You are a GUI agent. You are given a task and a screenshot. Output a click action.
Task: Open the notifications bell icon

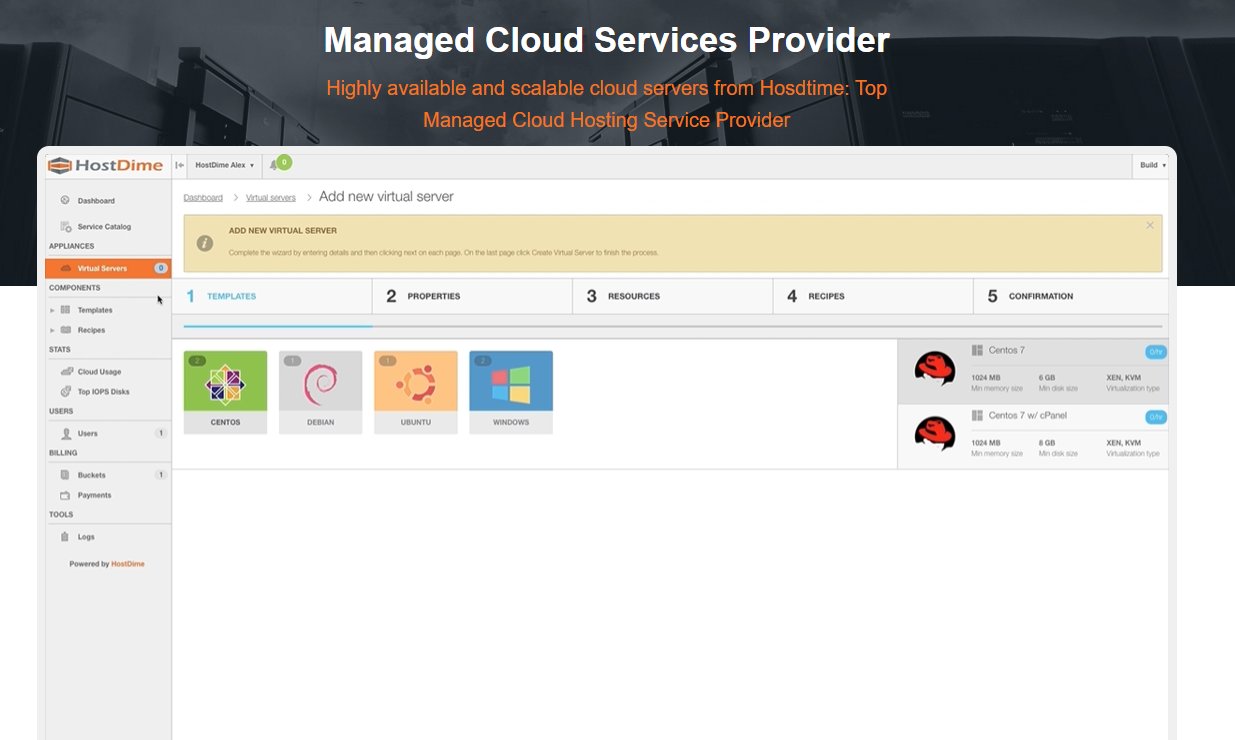point(274,165)
